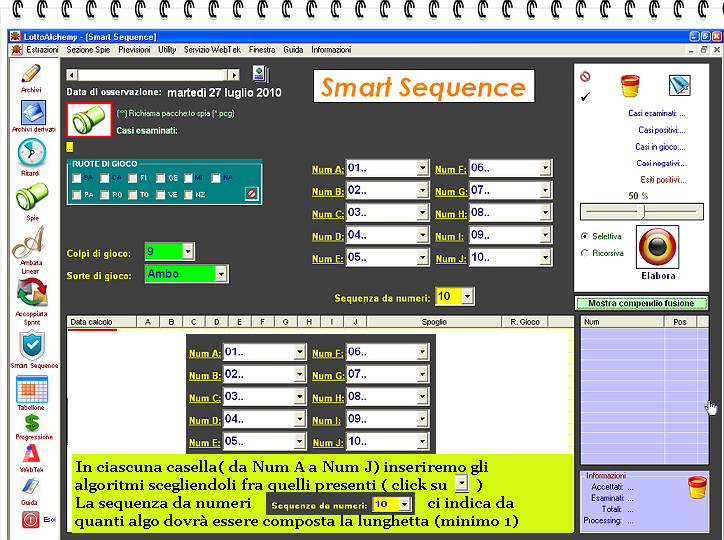Click the Spoglio column header
Image resolution: width=724 pixels, height=540 pixels.
pyautogui.click(x=434, y=322)
